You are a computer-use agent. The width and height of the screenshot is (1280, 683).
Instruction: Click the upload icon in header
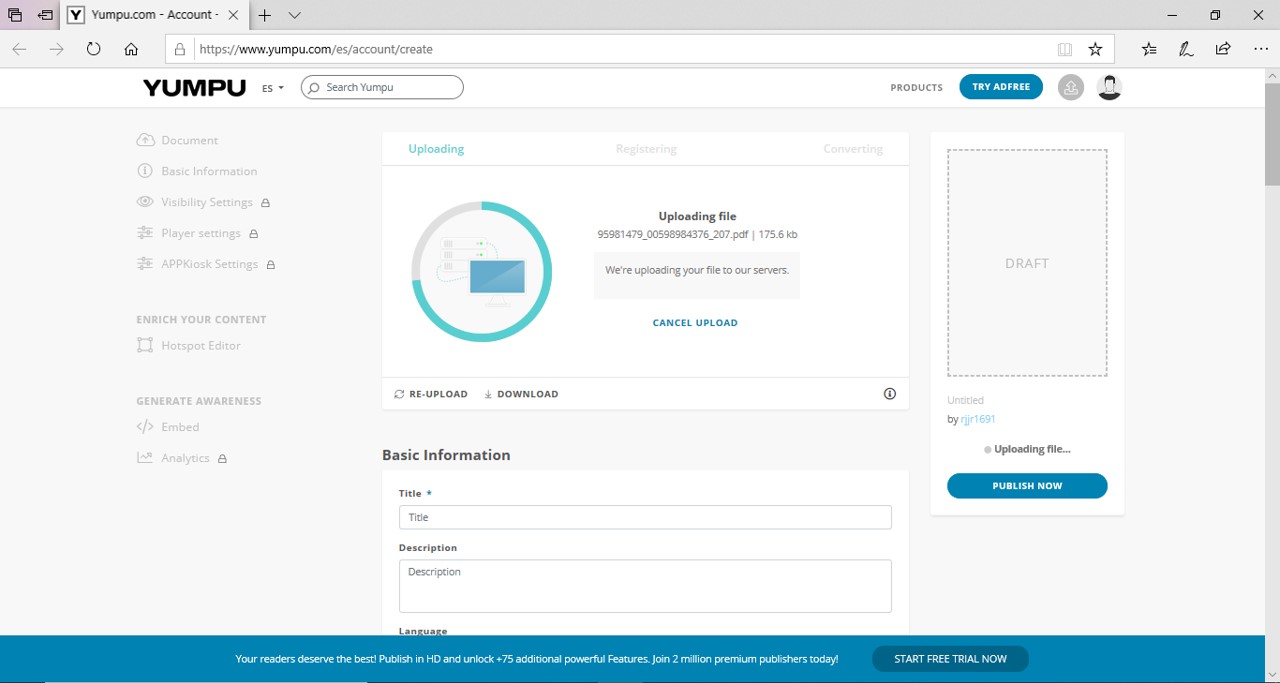click(1071, 88)
